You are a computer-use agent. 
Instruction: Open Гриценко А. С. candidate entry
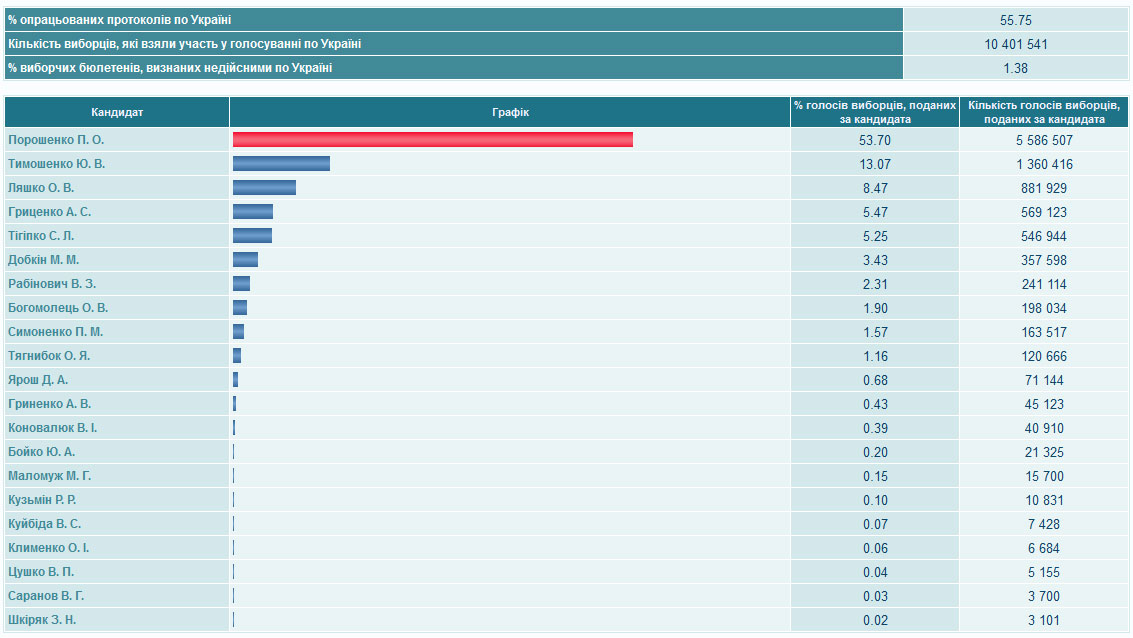pyautogui.click(x=49, y=212)
